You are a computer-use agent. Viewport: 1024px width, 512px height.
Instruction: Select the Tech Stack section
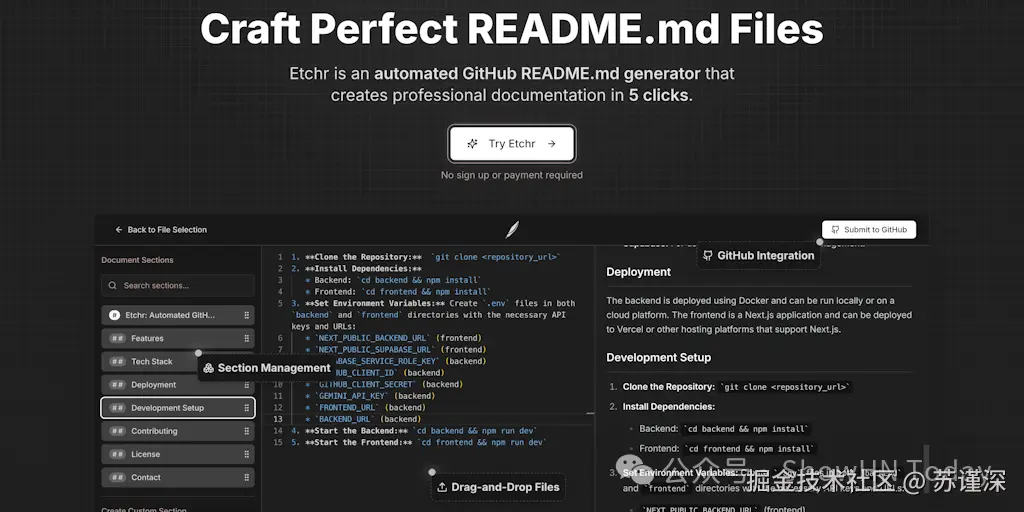(x=178, y=361)
